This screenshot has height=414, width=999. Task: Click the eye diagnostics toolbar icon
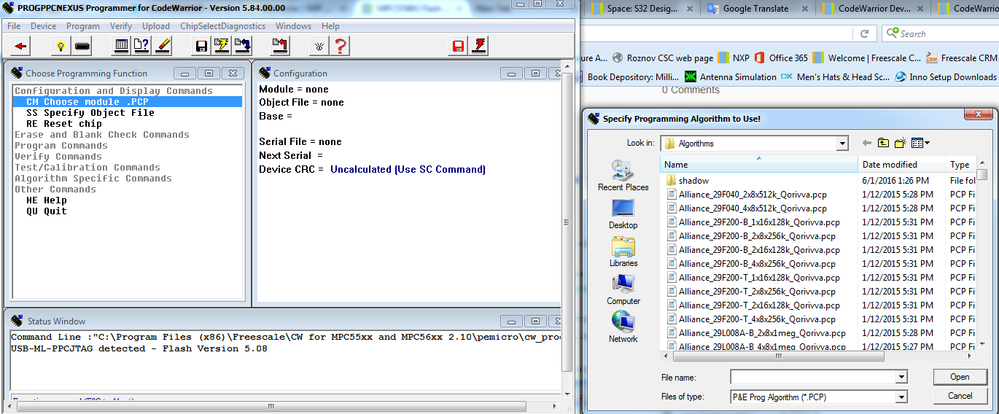(x=320, y=46)
